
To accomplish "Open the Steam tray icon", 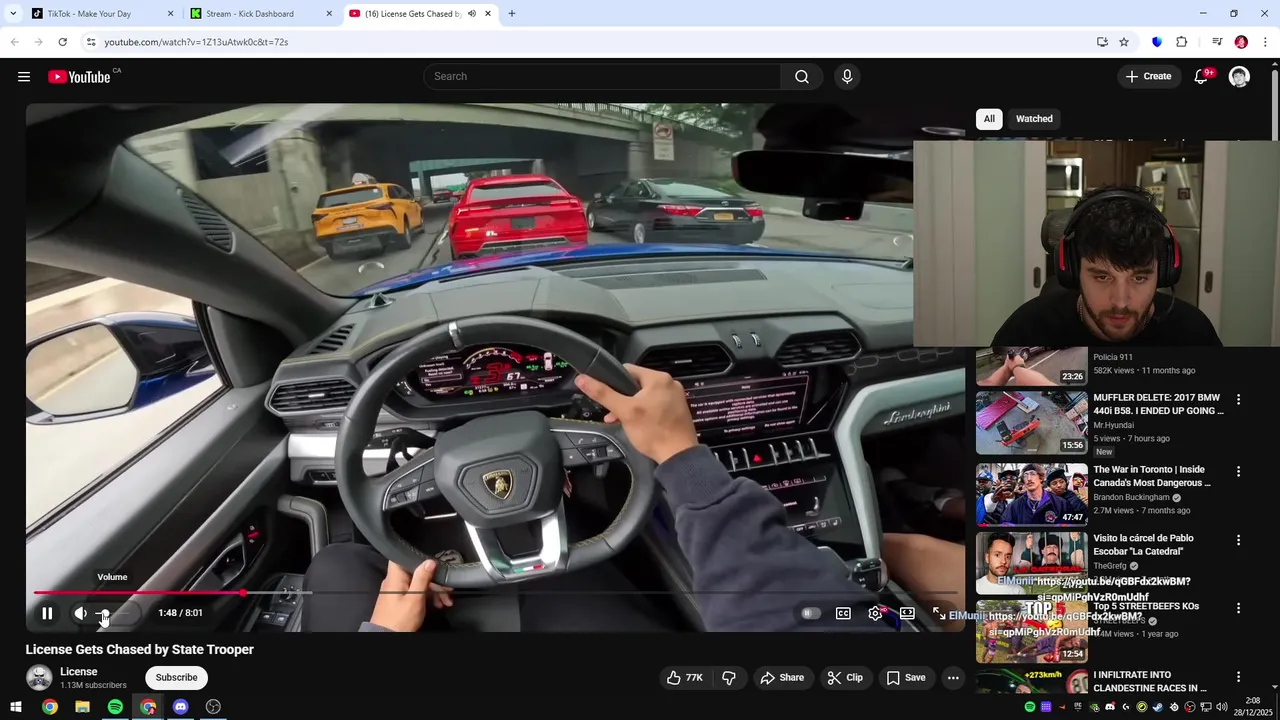I will (x=1157, y=707).
